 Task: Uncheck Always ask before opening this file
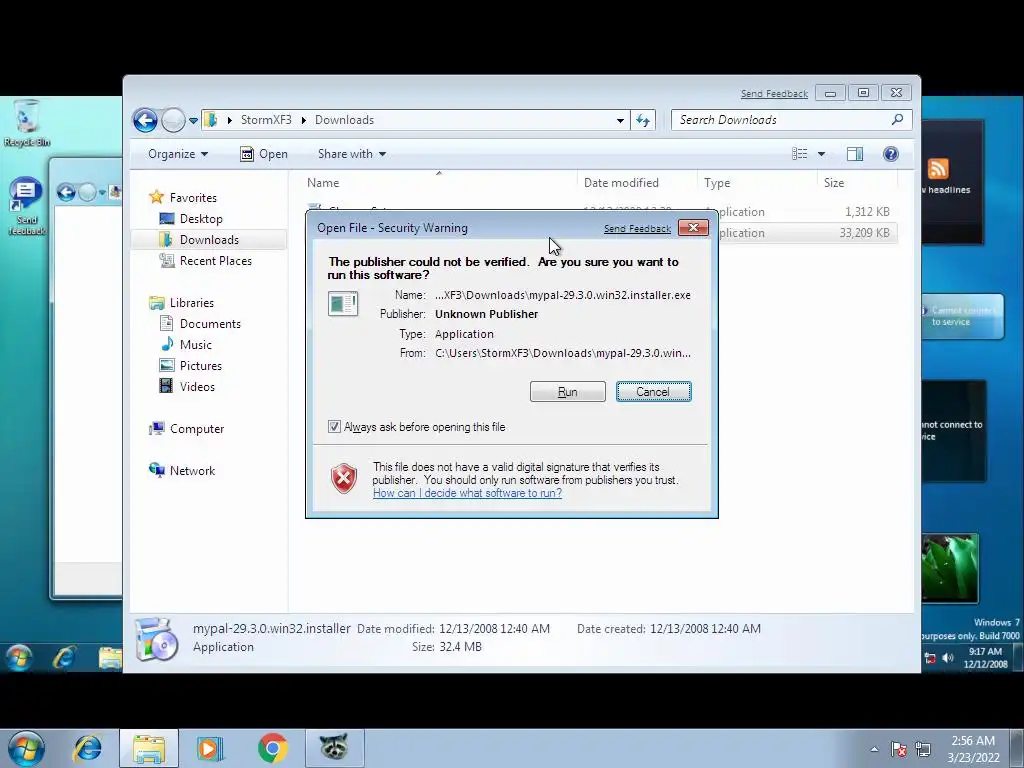[x=334, y=426]
